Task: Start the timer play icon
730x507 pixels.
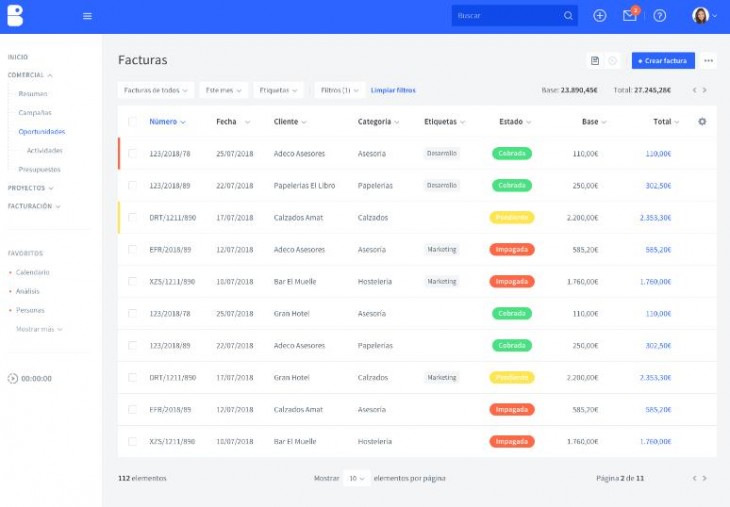Action: click(x=13, y=379)
